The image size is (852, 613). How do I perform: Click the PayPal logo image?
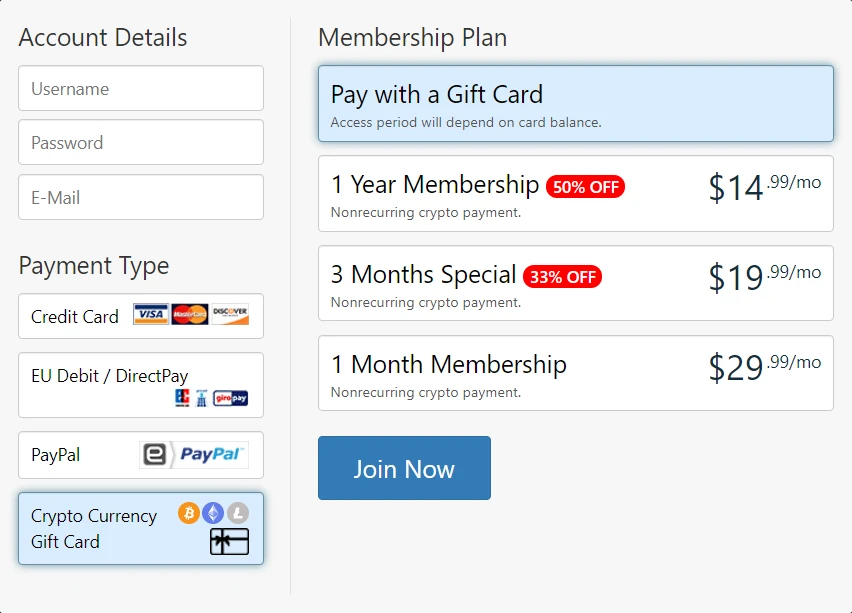[x=194, y=455]
